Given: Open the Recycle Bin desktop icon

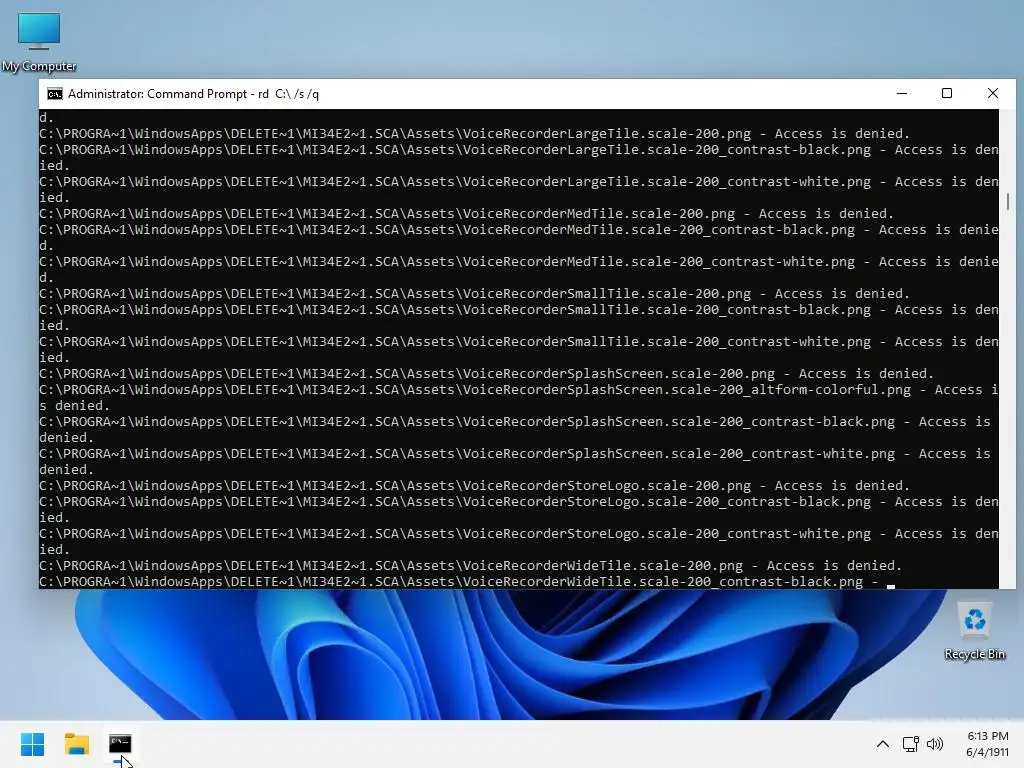Looking at the screenshot, I should (974, 632).
